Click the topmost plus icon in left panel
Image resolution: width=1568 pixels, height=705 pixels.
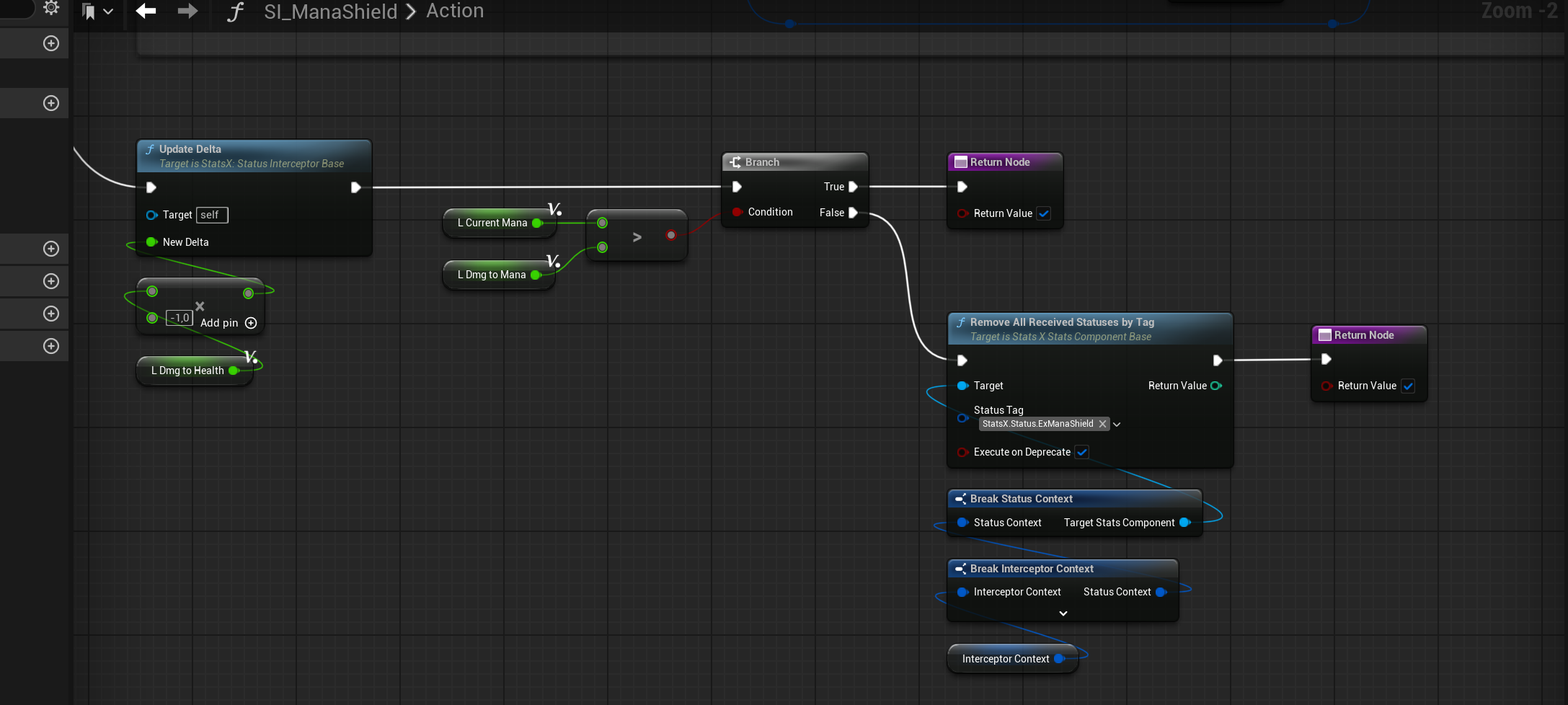click(51, 43)
